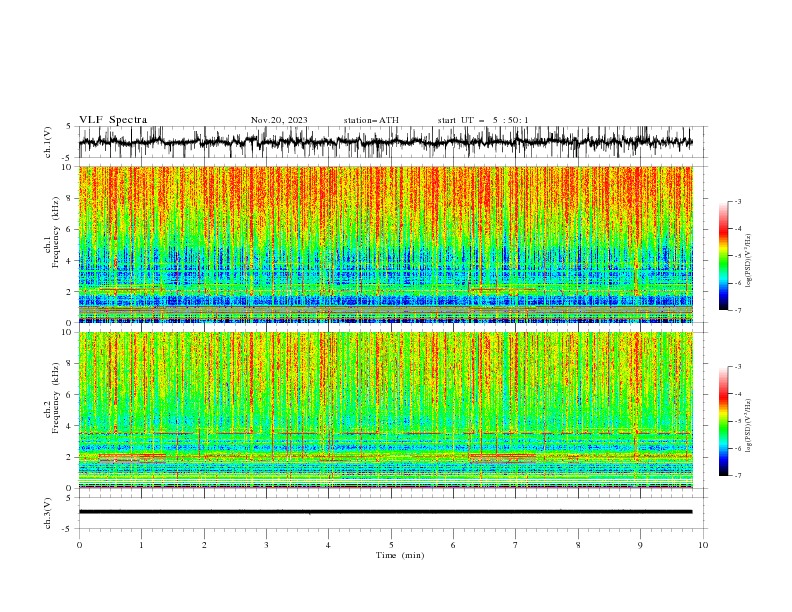Click the color scale bar beside ch.2 spectrogram
Image resolution: width=792 pixels, height=612 pixels.
pos(724,421)
